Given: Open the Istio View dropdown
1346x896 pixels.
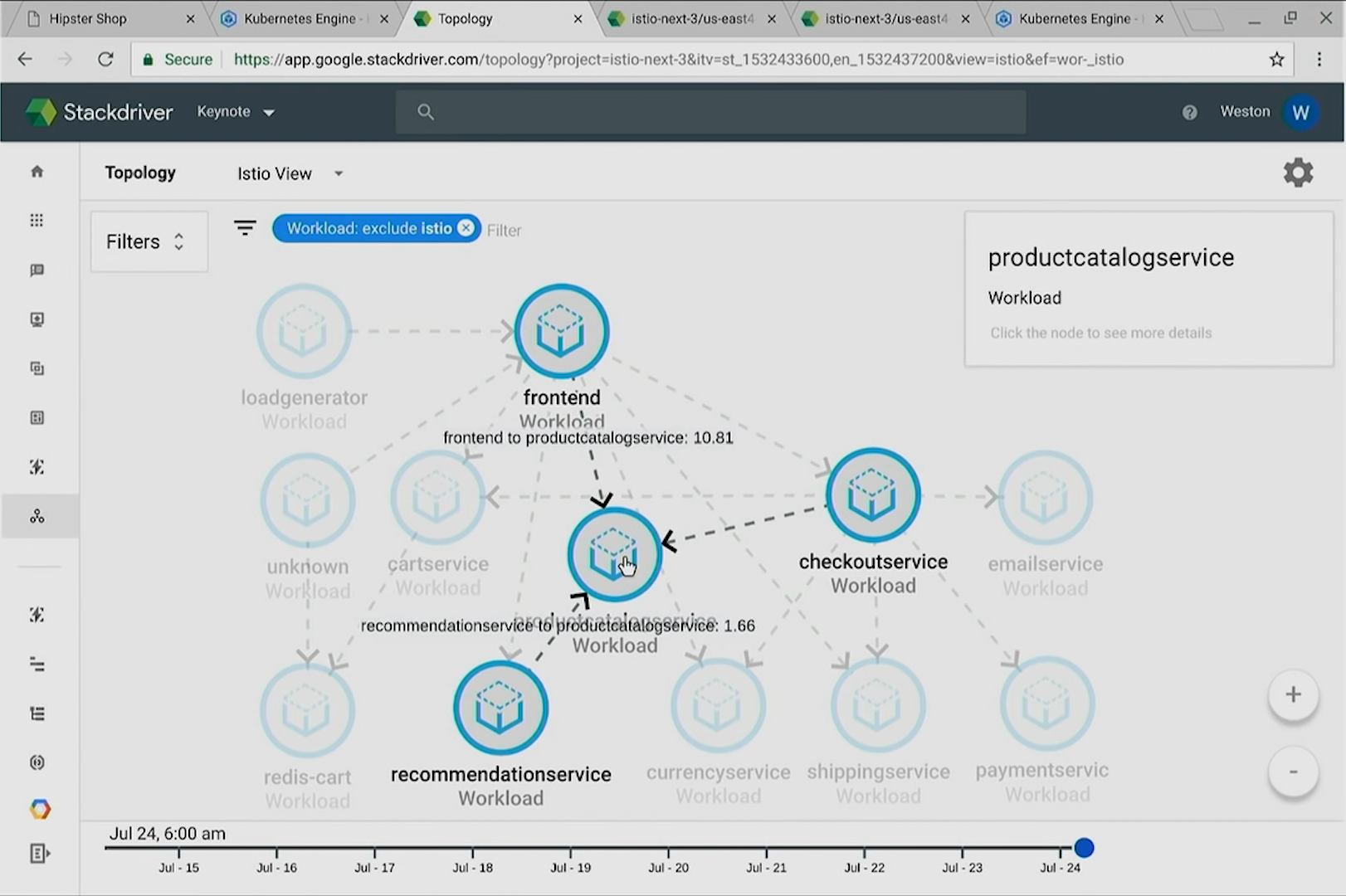Looking at the screenshot, I should [x=290, y=173].
